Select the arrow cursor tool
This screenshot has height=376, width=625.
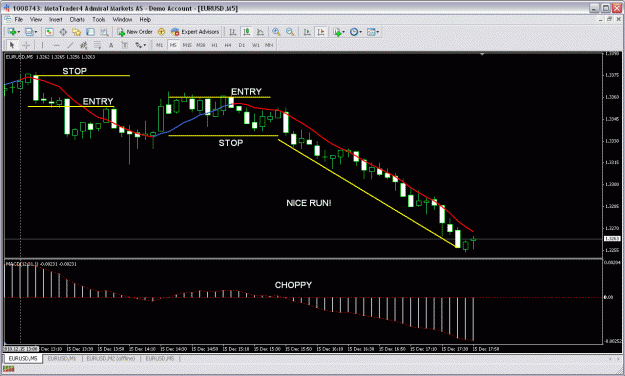coord(12,45)
